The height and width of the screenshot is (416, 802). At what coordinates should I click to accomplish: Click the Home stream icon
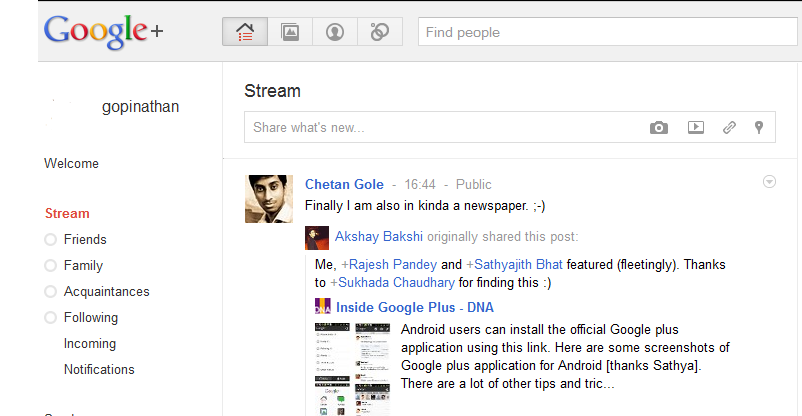tap(245, 32)
